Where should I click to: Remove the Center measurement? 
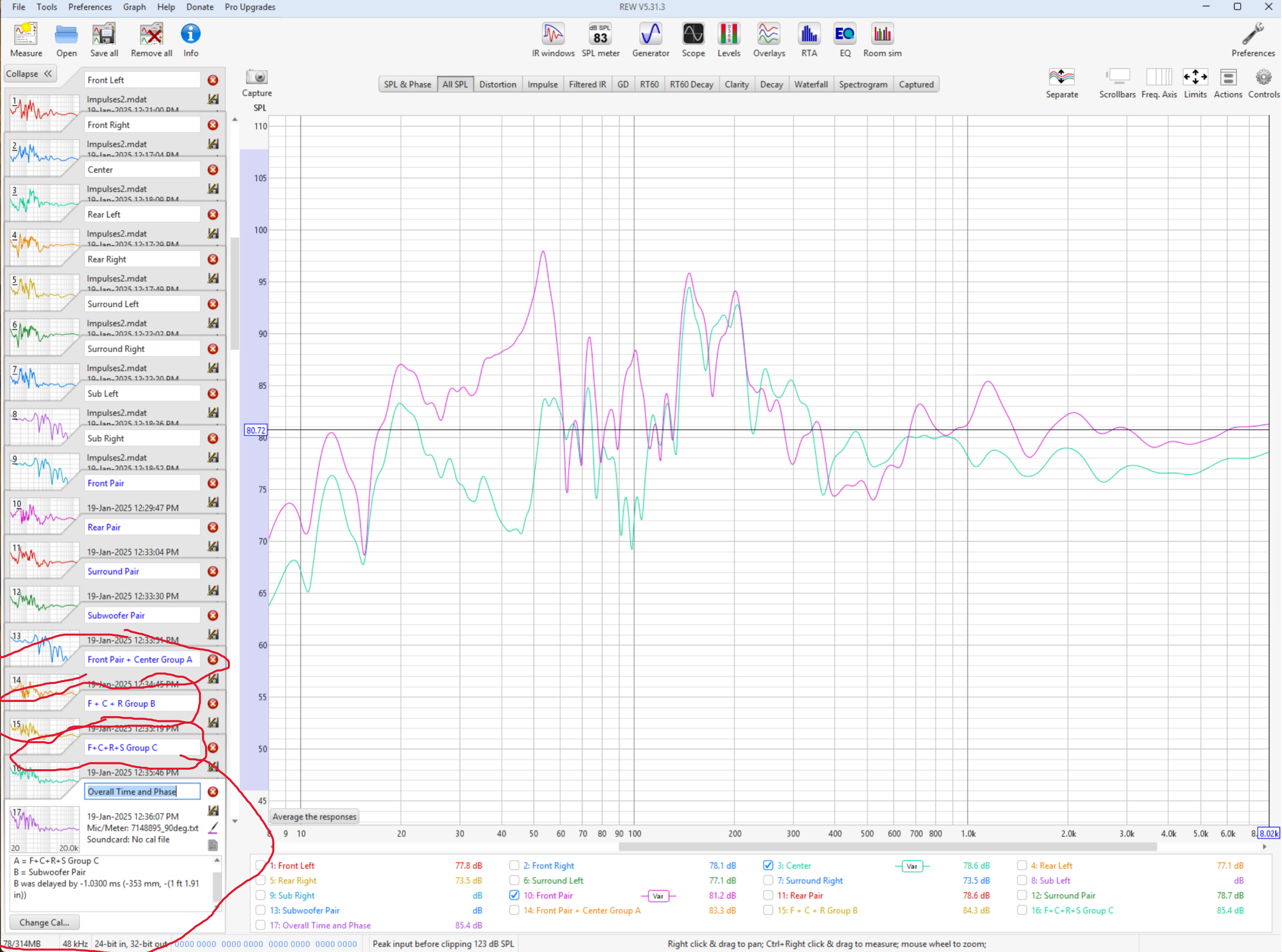point(213,170)
